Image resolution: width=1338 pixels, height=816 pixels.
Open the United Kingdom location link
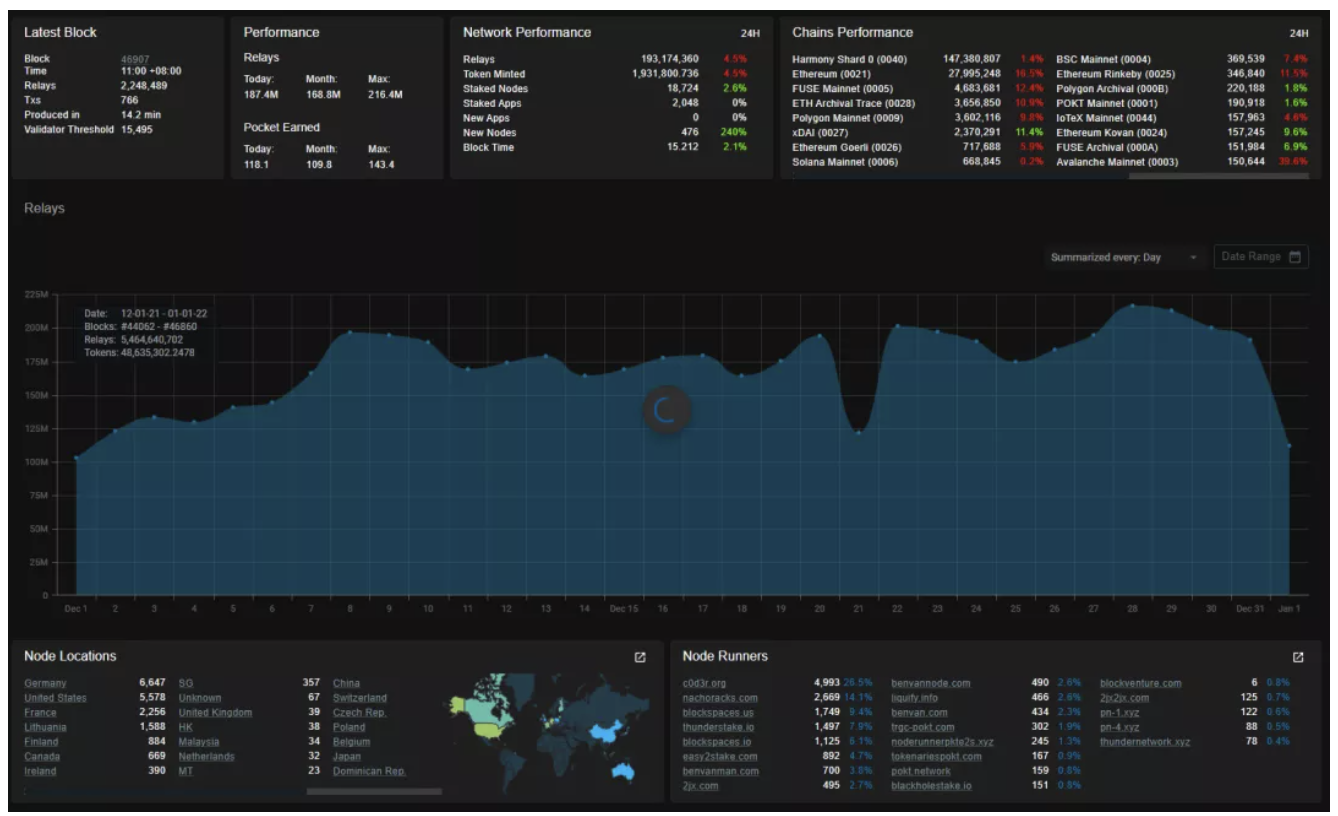(215, 713)
